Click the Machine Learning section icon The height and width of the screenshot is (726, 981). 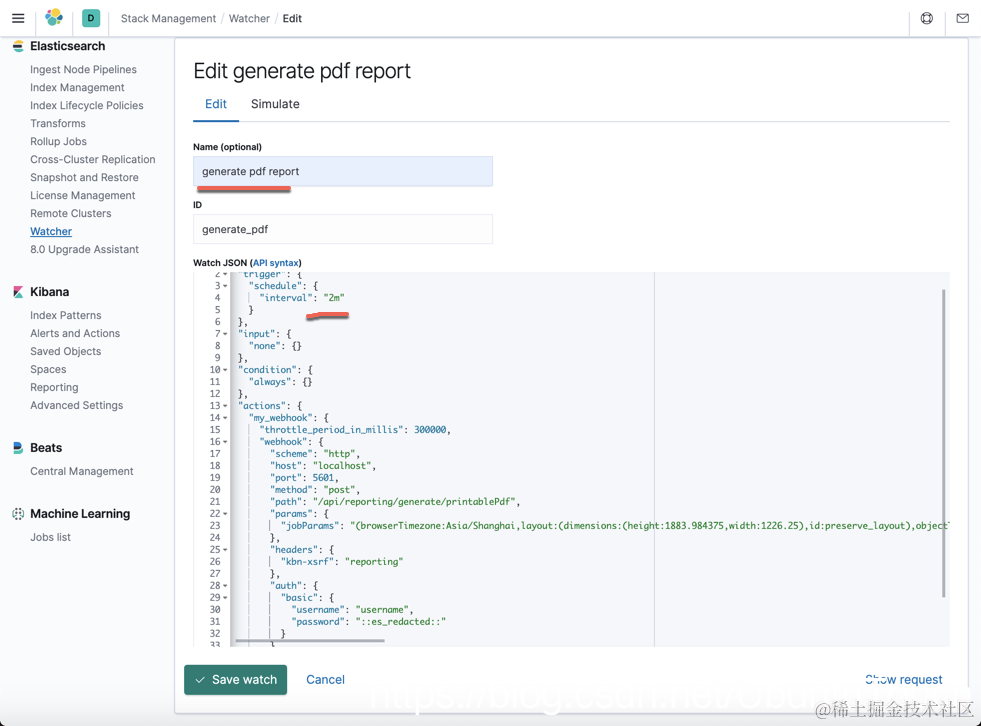point(18,514)
